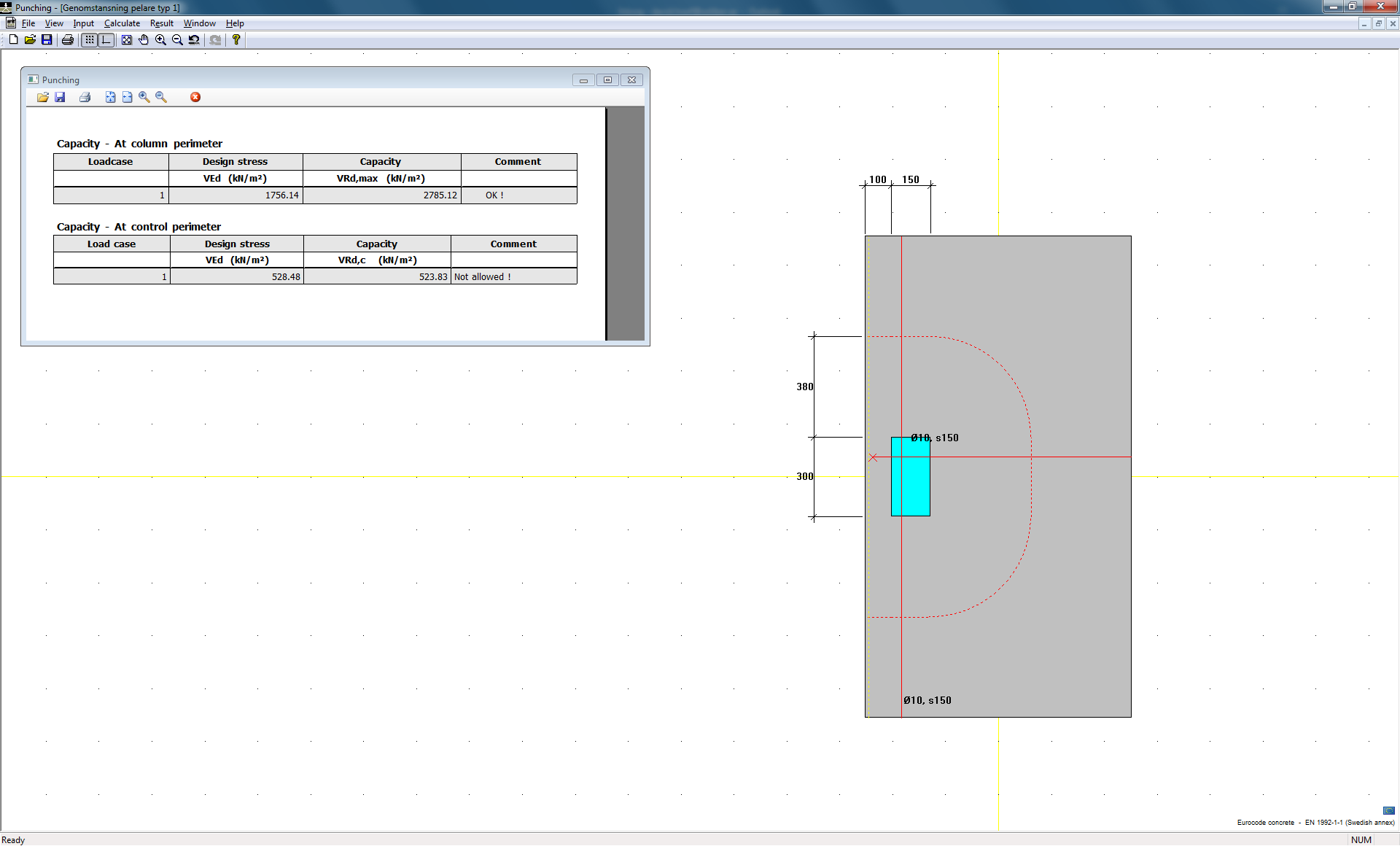The height and width of the screenshot is (846, 1400).
Task: Click the main toolbar Zoom in magnifier
Action: 160,40
